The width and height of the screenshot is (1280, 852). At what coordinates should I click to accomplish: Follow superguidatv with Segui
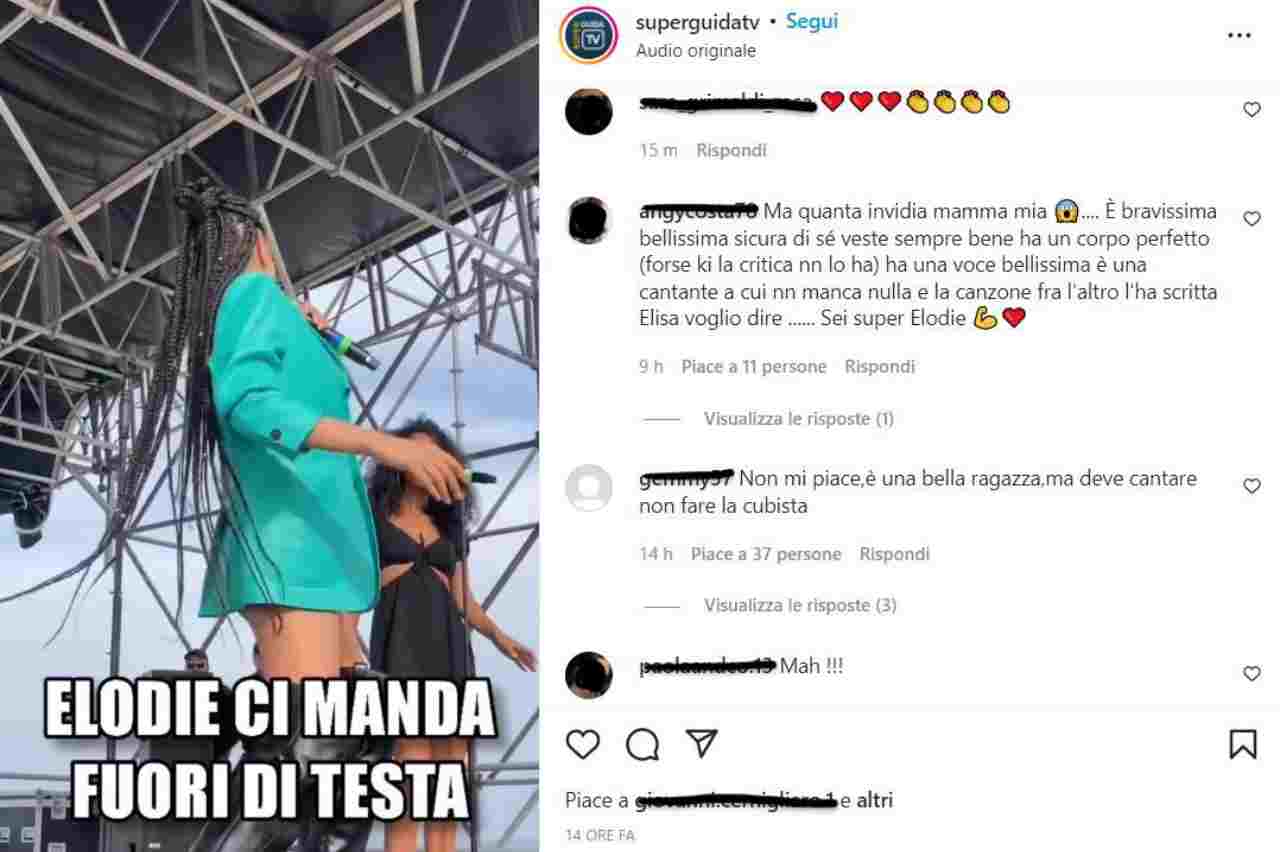811,21
